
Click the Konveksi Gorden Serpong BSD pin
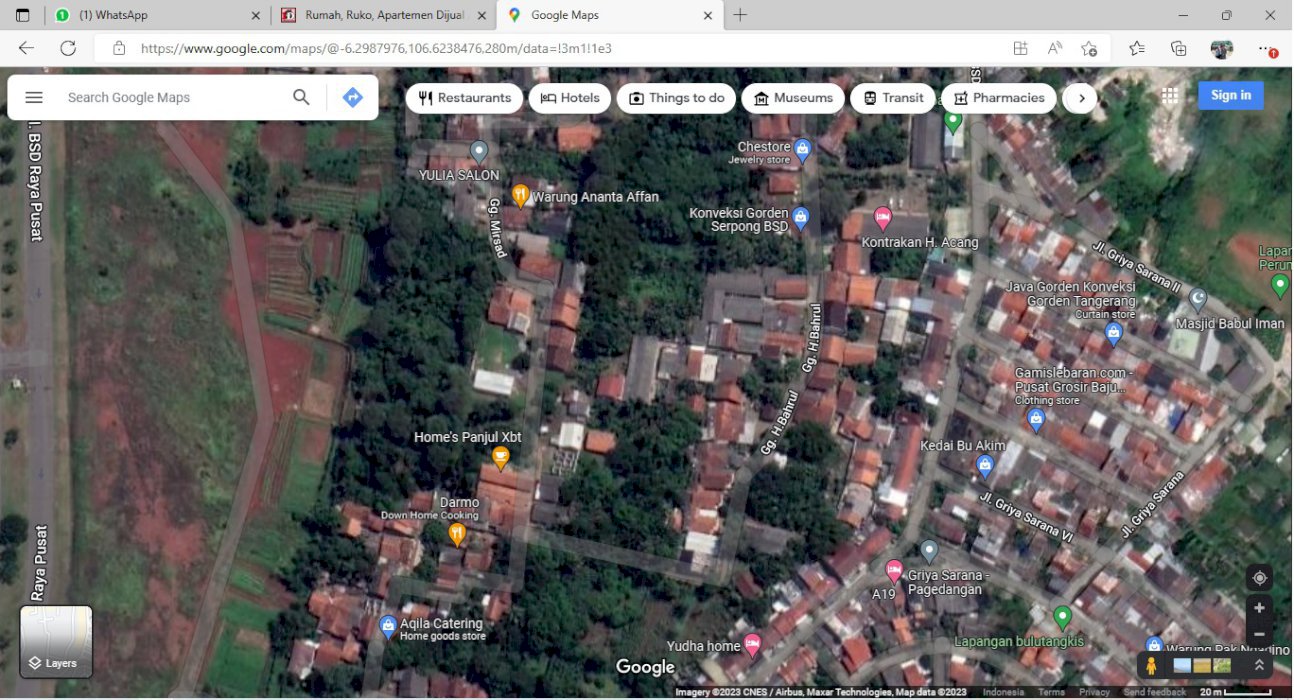(800, 217)
